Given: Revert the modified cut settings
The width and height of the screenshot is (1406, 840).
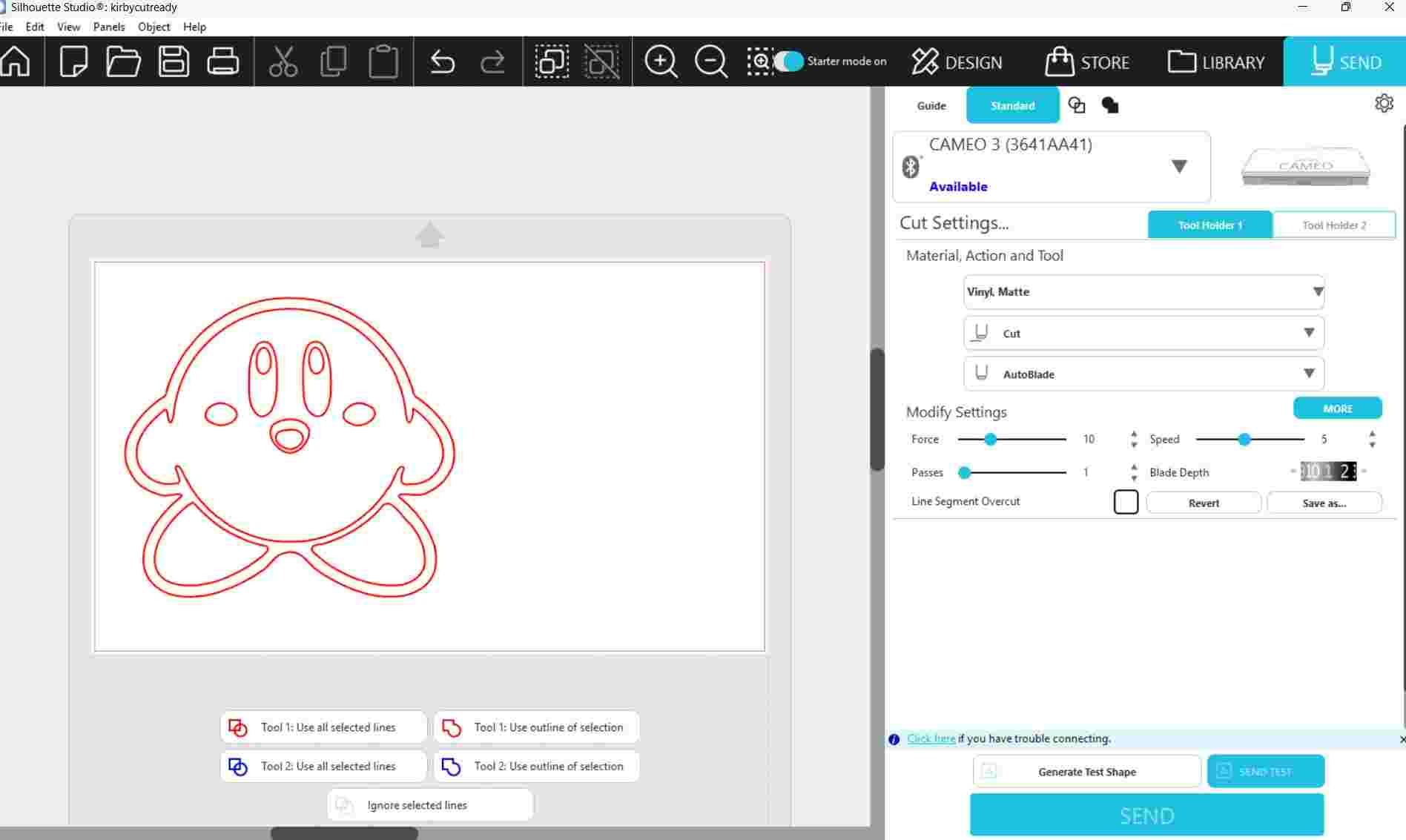Looking at the screenshot, I should (1204, 503).
